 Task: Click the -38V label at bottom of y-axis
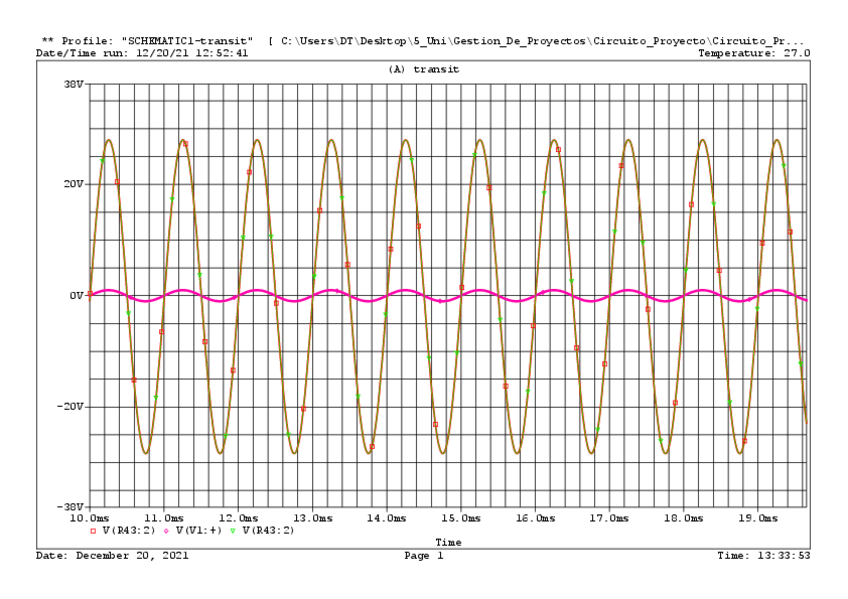(70, 507)
